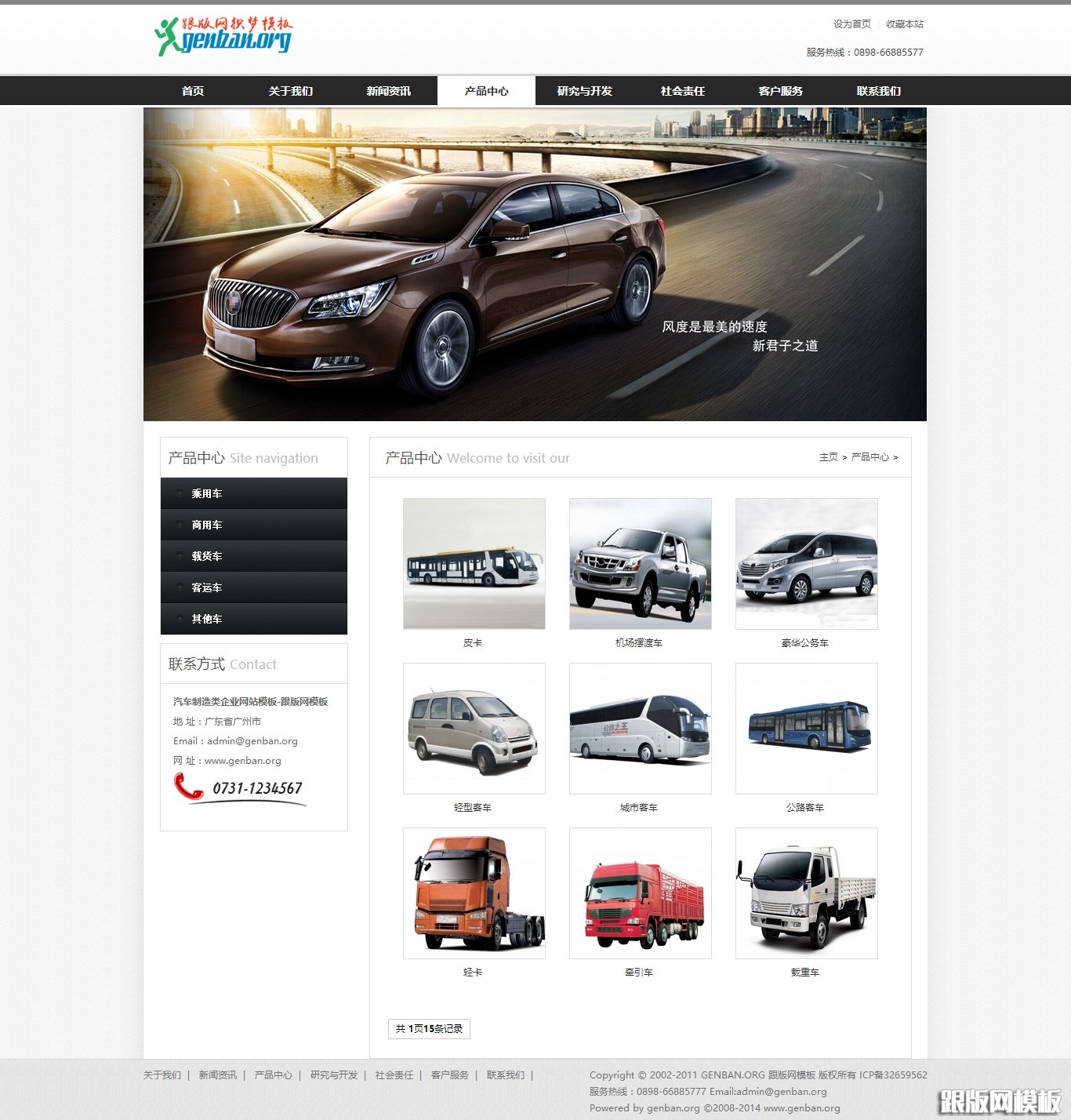
Task: Open 联系我们 in the top navigation
Action: click(879, 91)
